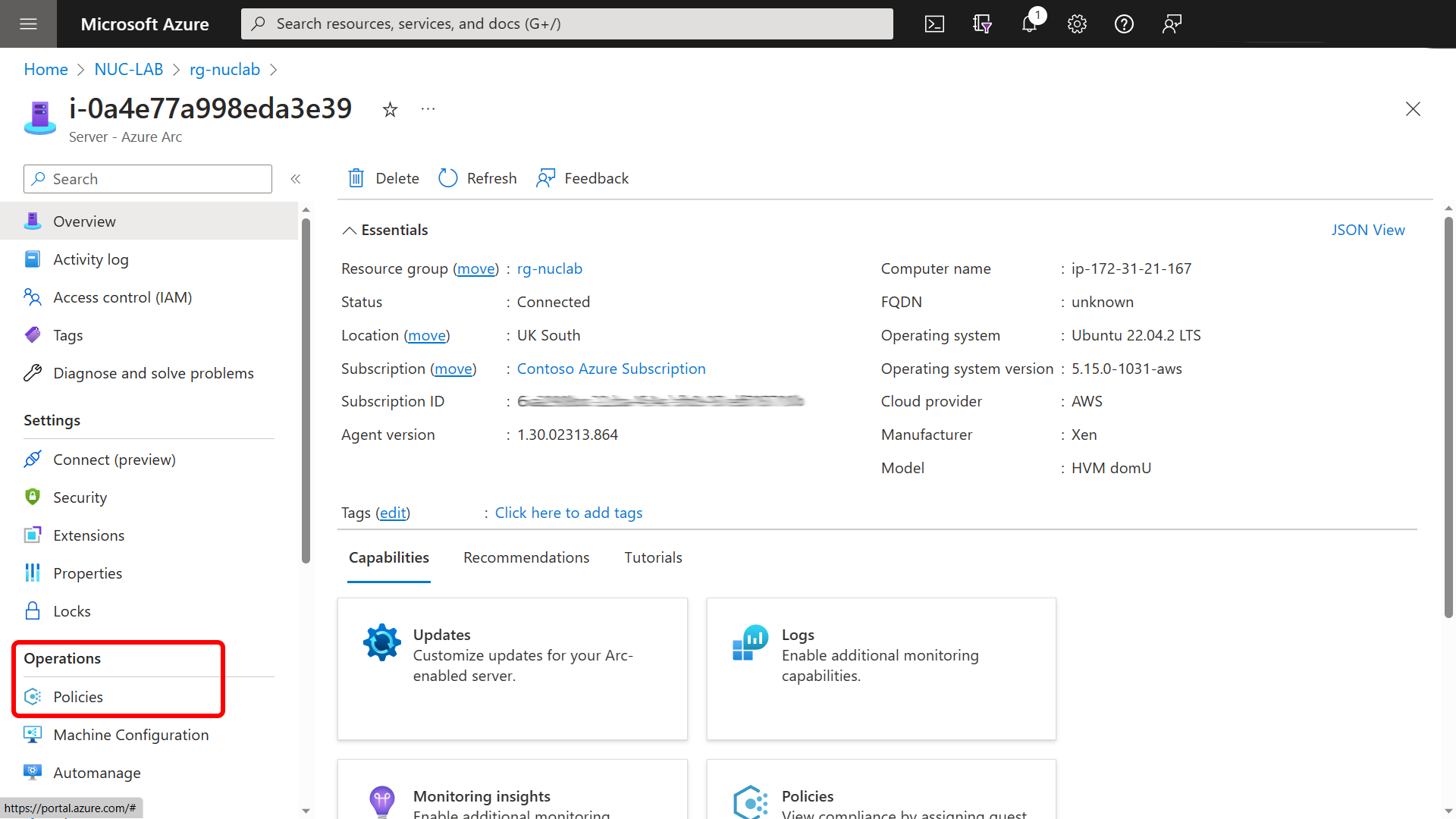The width and height of the screenshot is (1456, 819).
Task: Open the Tags blade from sidebar
Action: [67, 334]
